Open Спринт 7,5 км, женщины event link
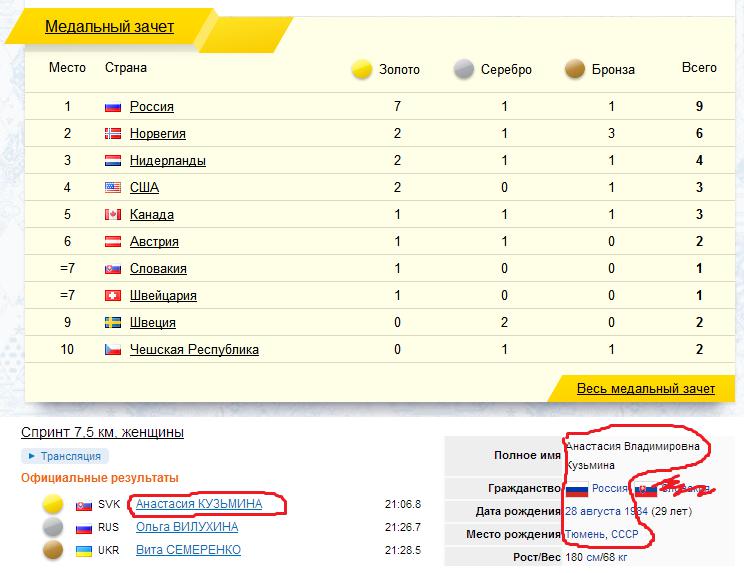The height and width of the screenshot is (573, 744). [102, 432]
